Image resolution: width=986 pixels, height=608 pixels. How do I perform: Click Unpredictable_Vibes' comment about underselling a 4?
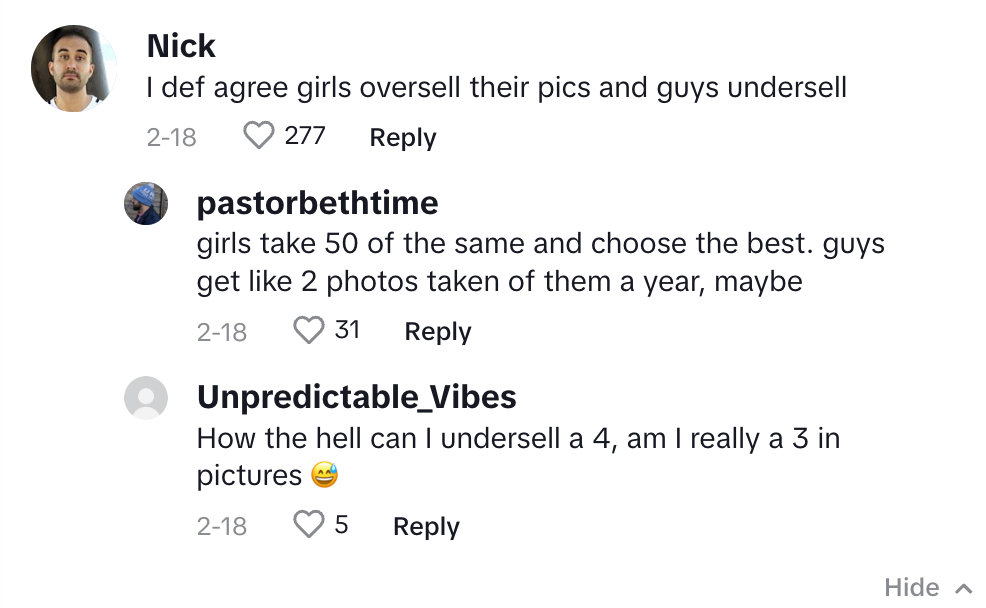point(517,456)
